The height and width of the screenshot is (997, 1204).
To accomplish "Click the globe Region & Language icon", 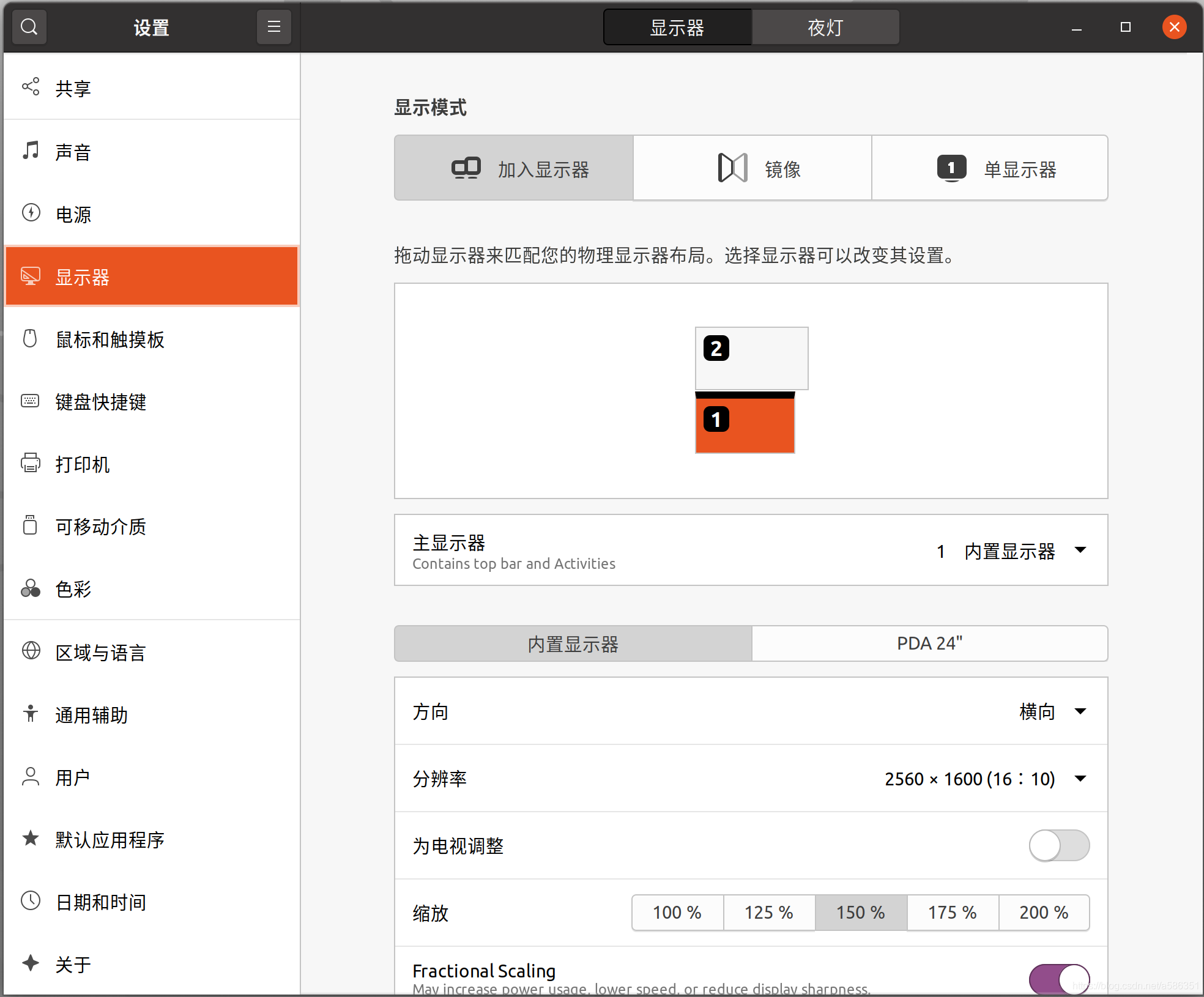I will click(31, 651).
